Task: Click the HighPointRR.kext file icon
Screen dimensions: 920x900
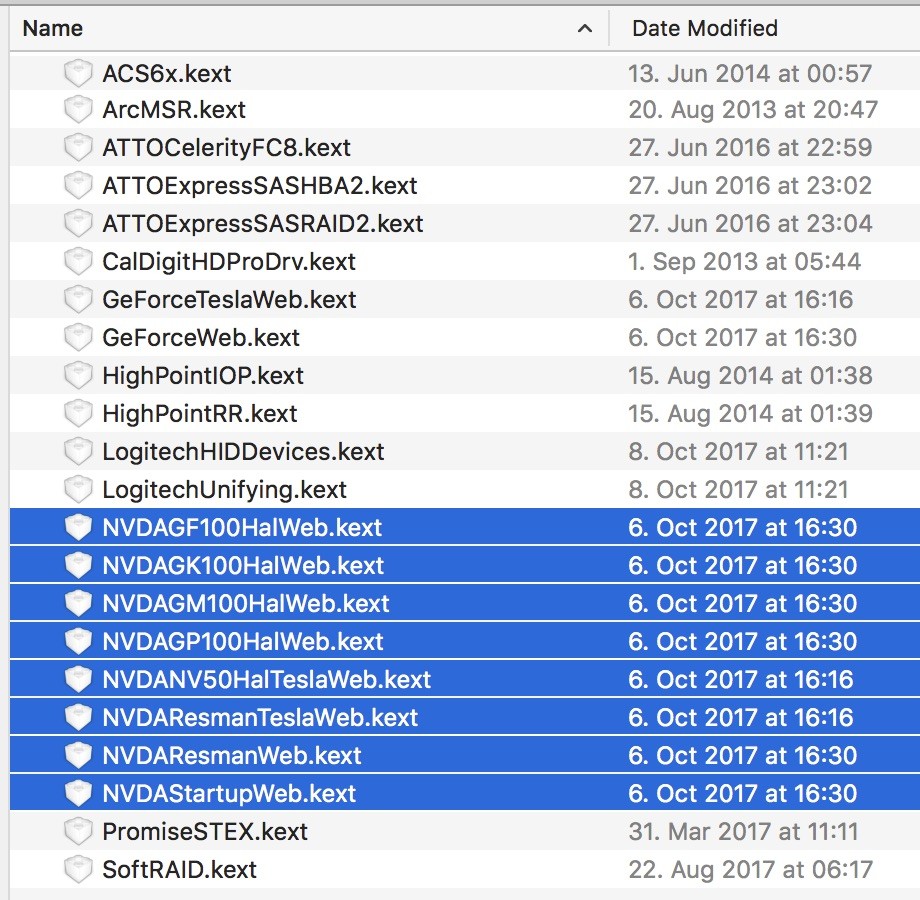Action: click(78, 414)
